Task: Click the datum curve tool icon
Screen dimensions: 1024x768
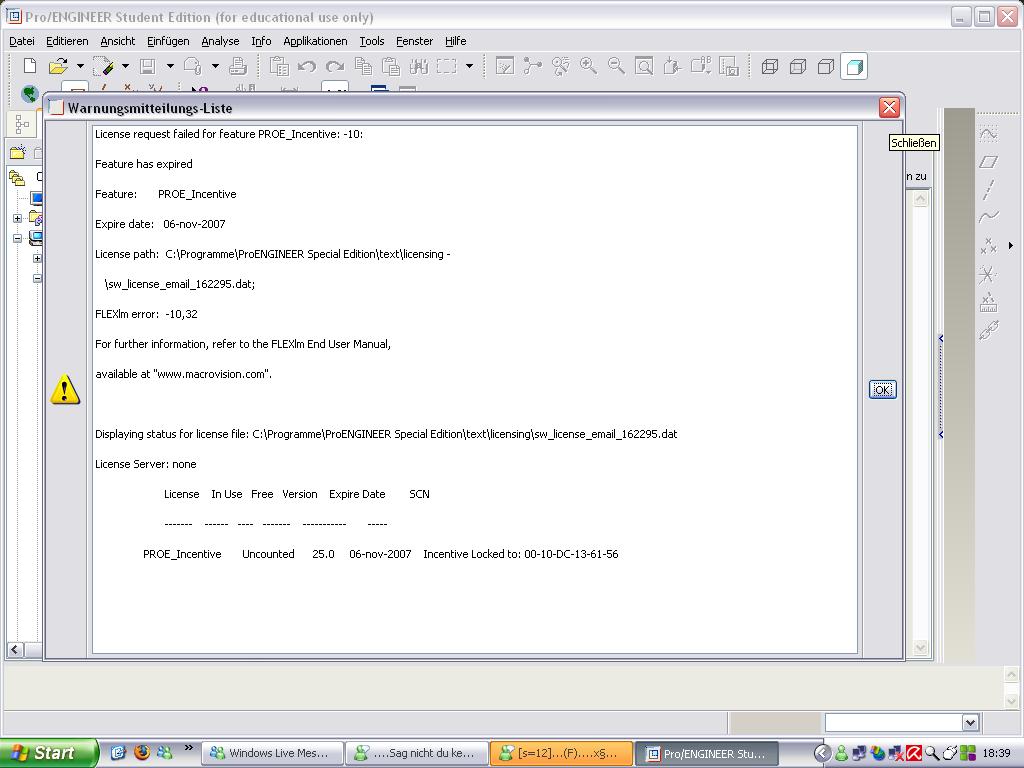Action: point(989,217)
